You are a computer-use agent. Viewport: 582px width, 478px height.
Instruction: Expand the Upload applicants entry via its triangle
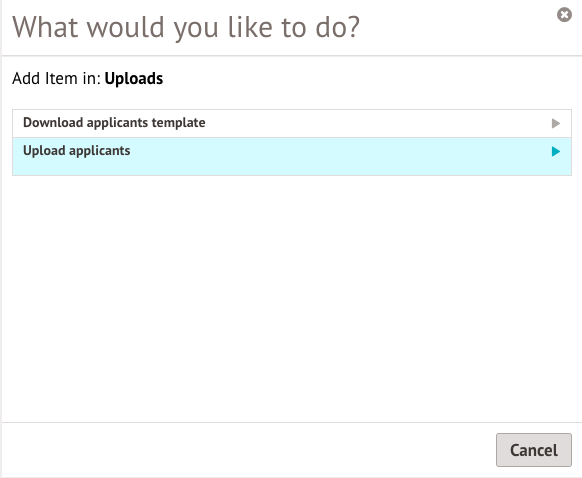tap(556, 151)
